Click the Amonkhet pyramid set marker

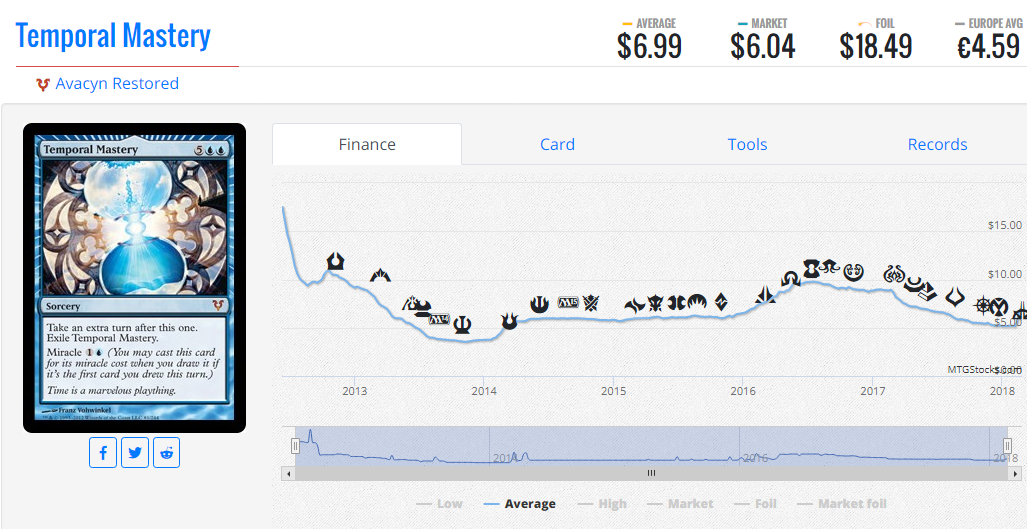point(928,292)
